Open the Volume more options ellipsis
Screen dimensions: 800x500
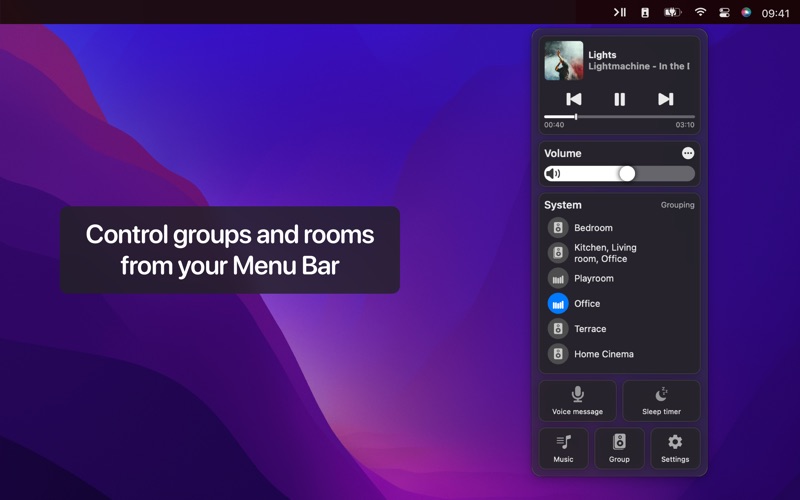click(x=688, y=153)
